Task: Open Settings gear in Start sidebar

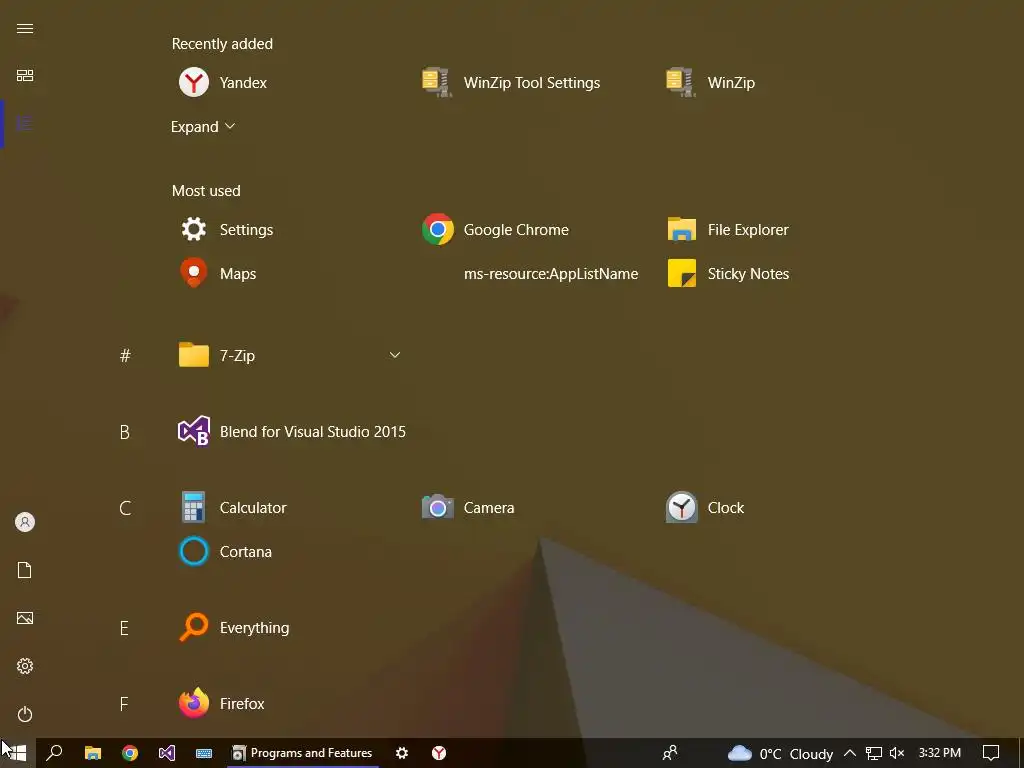Action: click(x=25, y=666)
